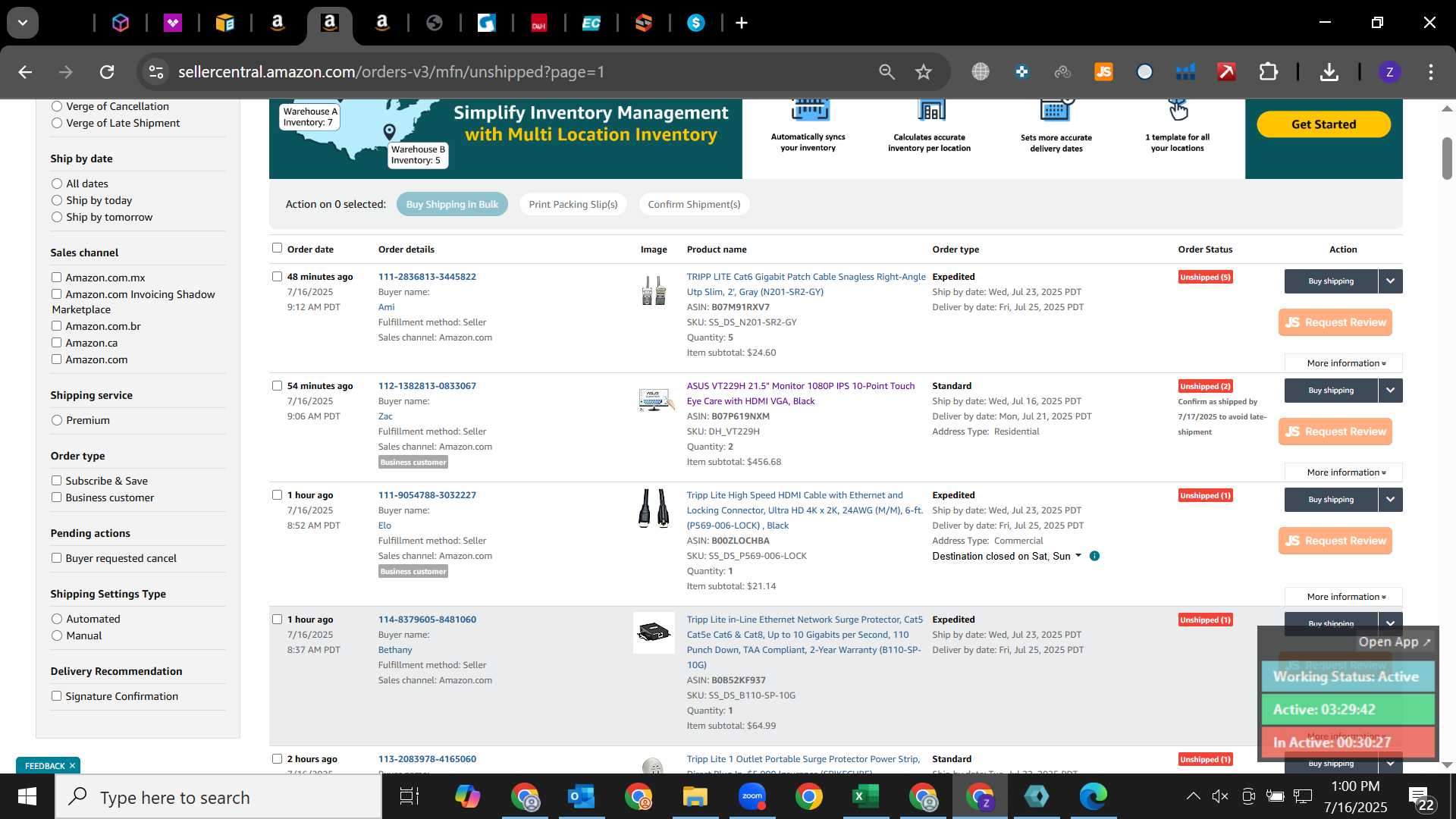The width and height of the screenshot is (1456, 819).
Task: Open the globe extension icon
Action: pyautogui.click(x=981, y=72)
